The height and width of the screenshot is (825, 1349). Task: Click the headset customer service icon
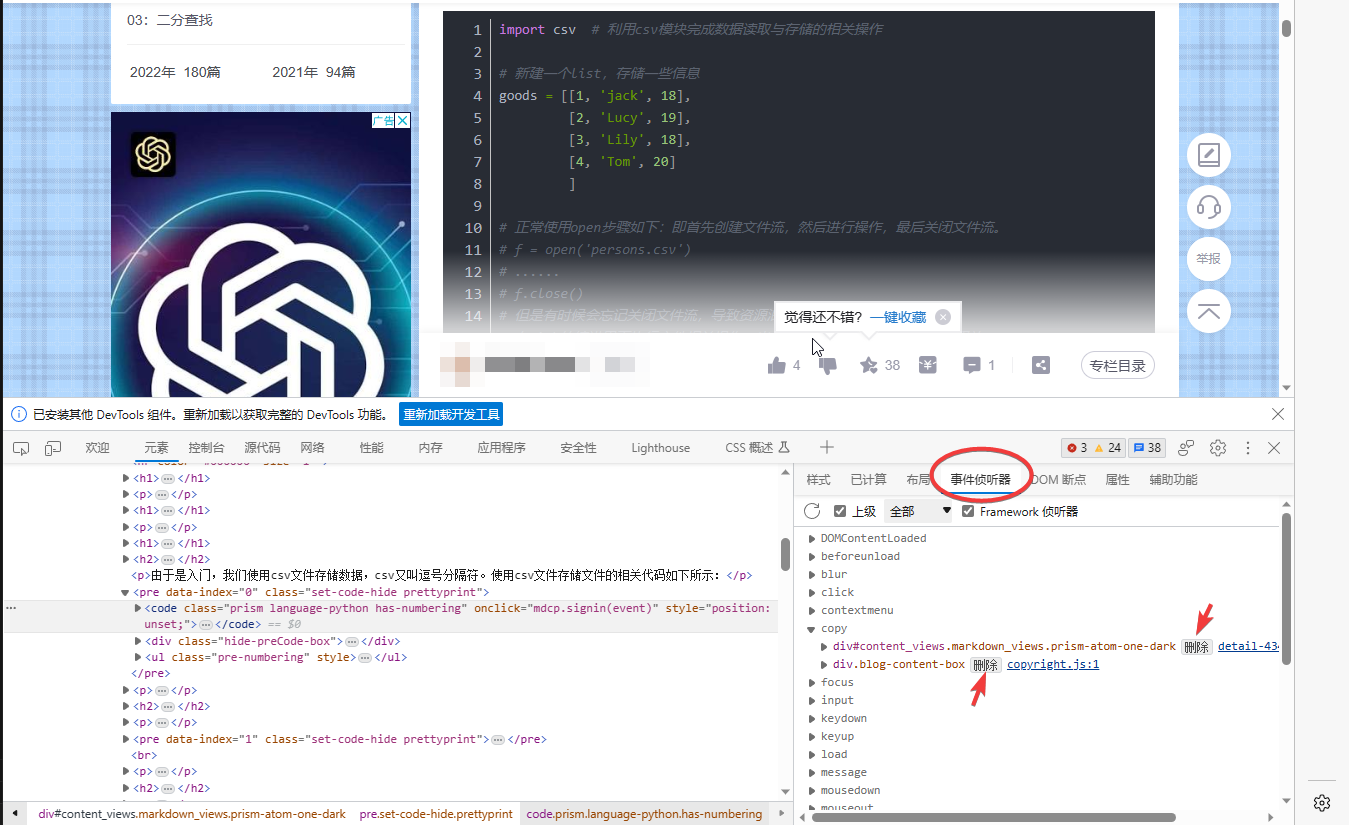pyautogui.click(x=1208, y=207)
